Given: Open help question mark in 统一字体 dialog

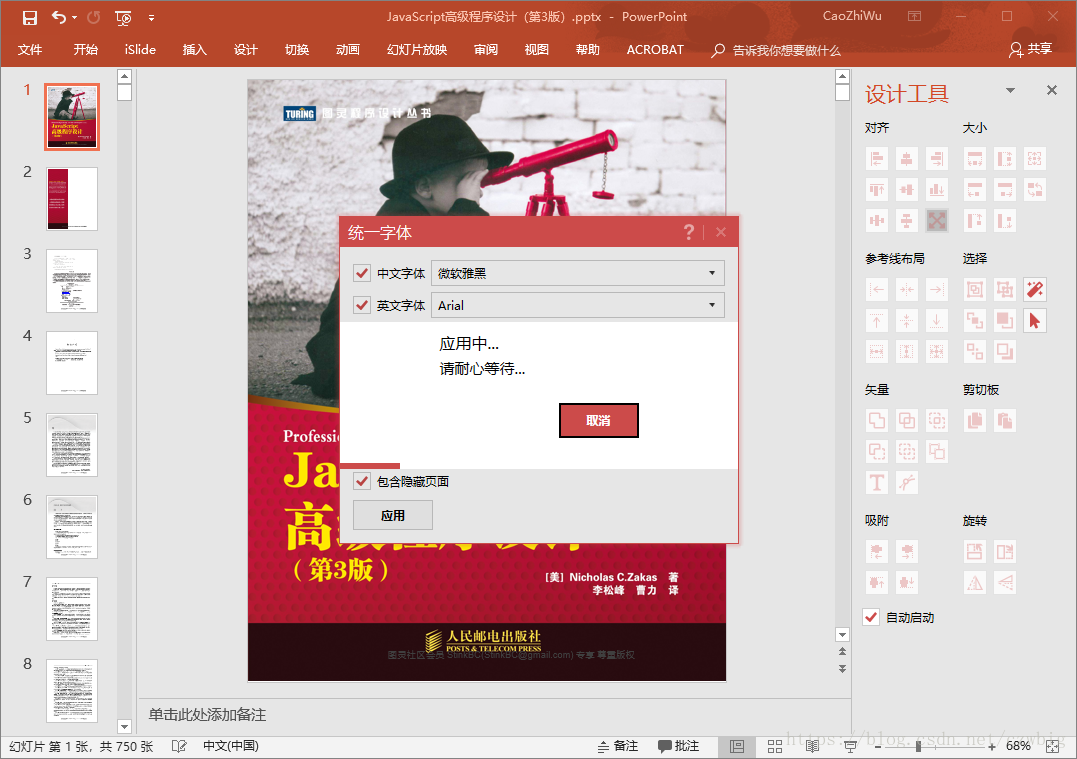Looking at the screenshot, I should (689, 232).
